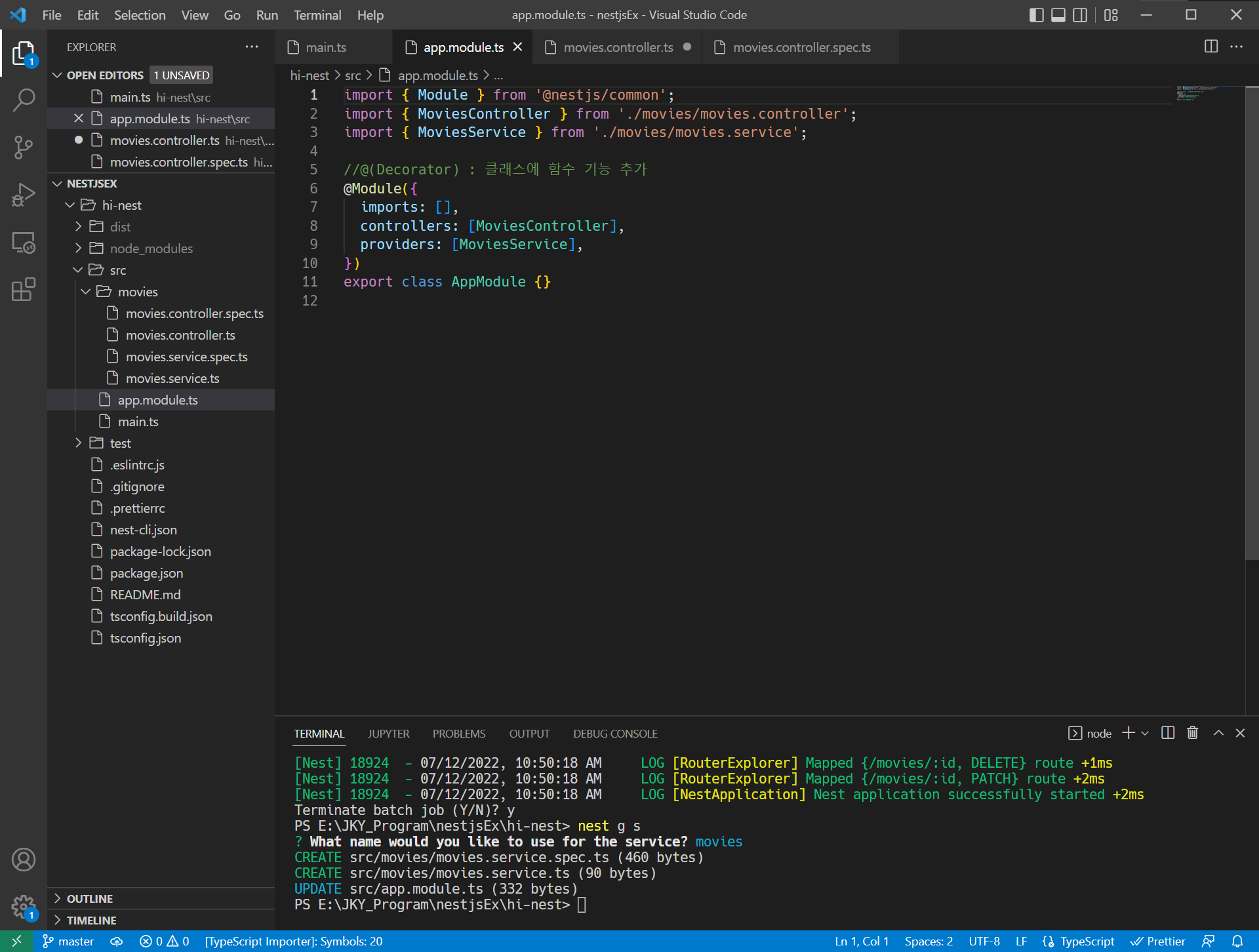Open the Run and Debug view
The width and height of the screenshot is (1259, 952).
click(x=24, y=195)
